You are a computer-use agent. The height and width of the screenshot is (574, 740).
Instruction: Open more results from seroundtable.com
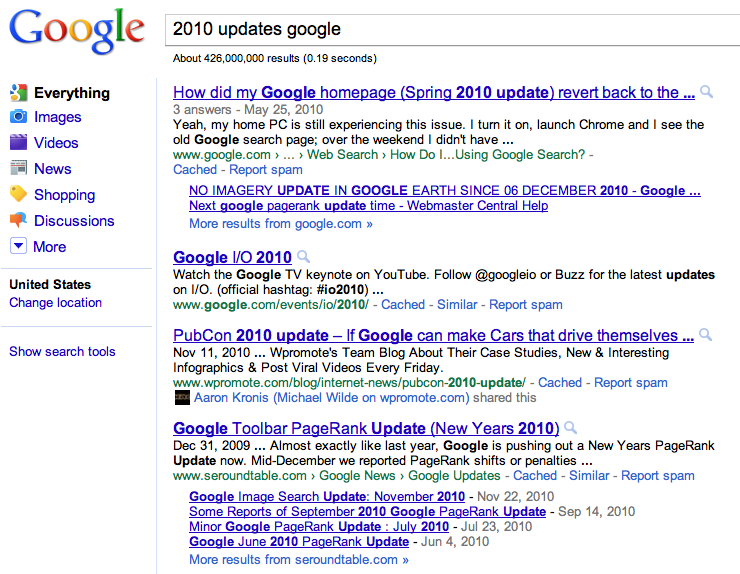pos(298,560)
